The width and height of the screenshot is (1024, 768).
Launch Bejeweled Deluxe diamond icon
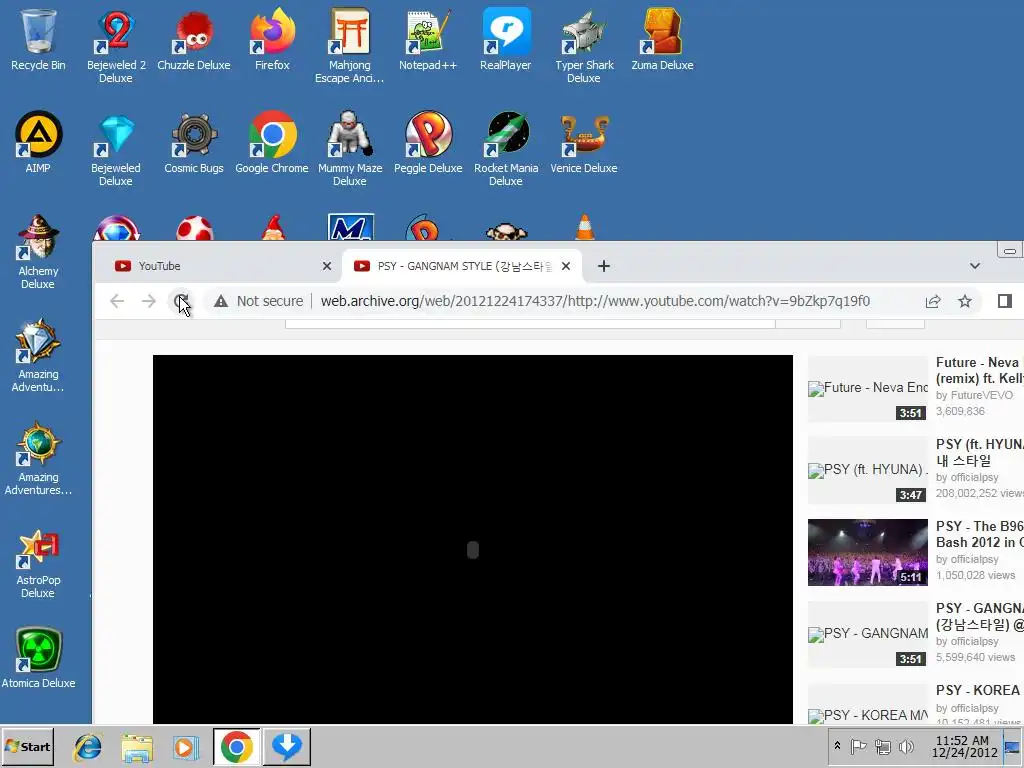pyautogui.click(x=116, y=148)
